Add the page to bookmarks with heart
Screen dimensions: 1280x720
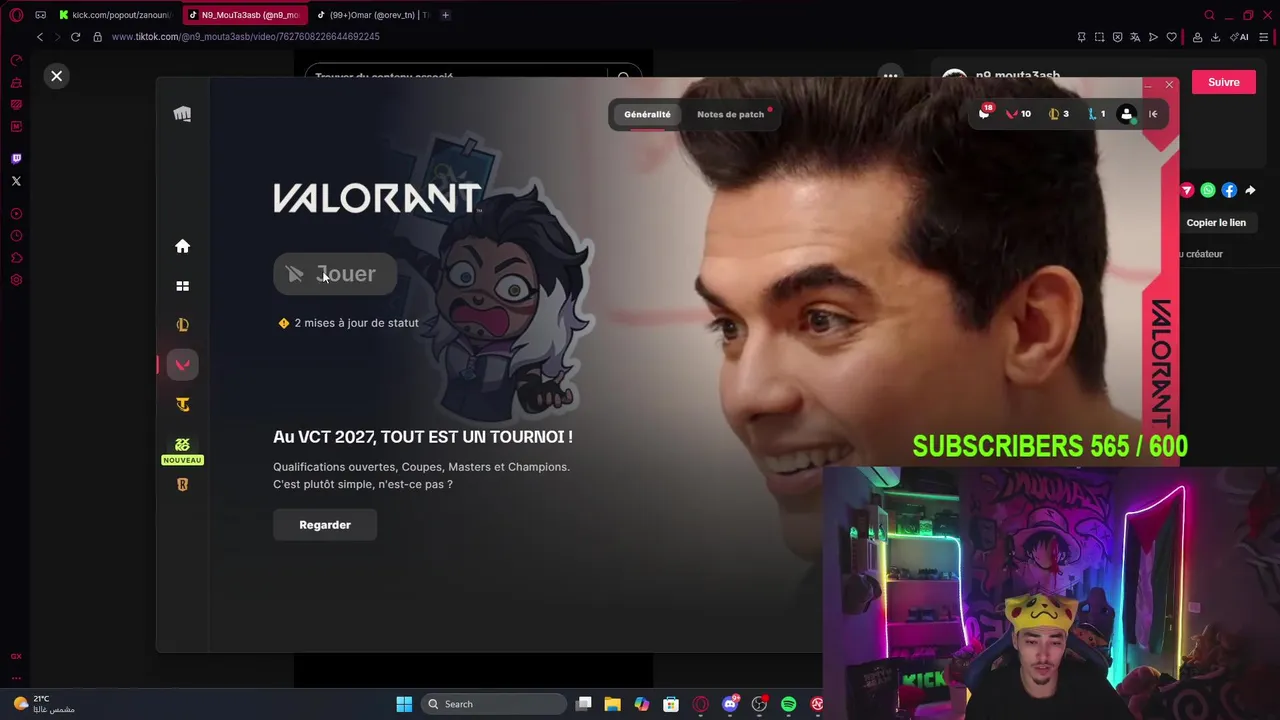point(1171,37)
